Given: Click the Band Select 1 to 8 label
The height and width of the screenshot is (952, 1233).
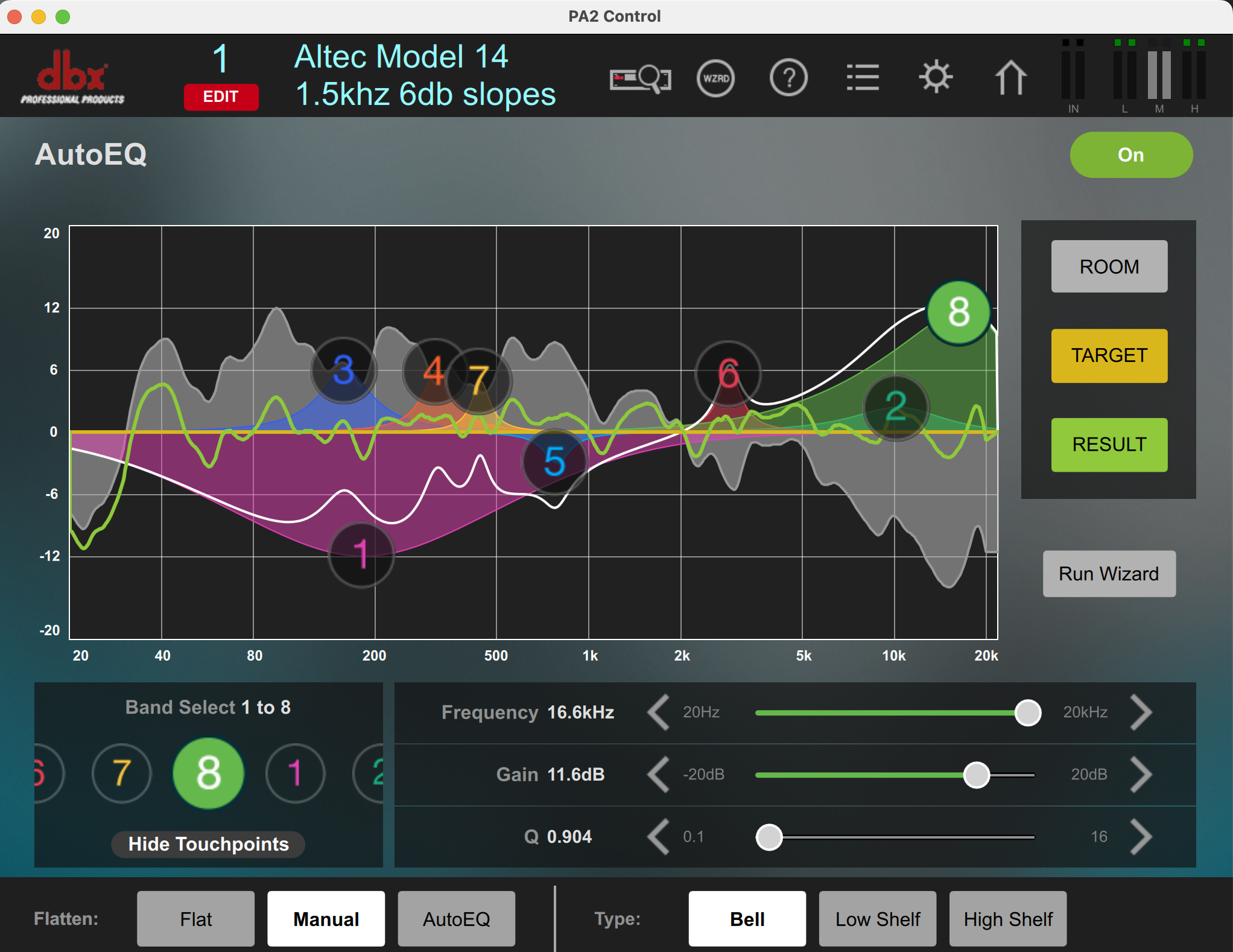Looking at the screenshot, I should 208,707.
